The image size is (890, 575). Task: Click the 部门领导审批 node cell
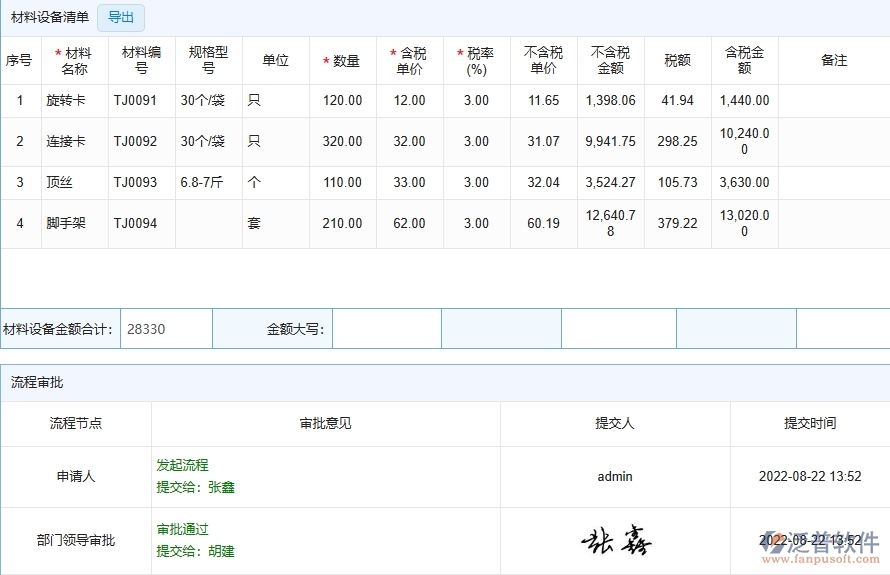click(x=75, y=540)
